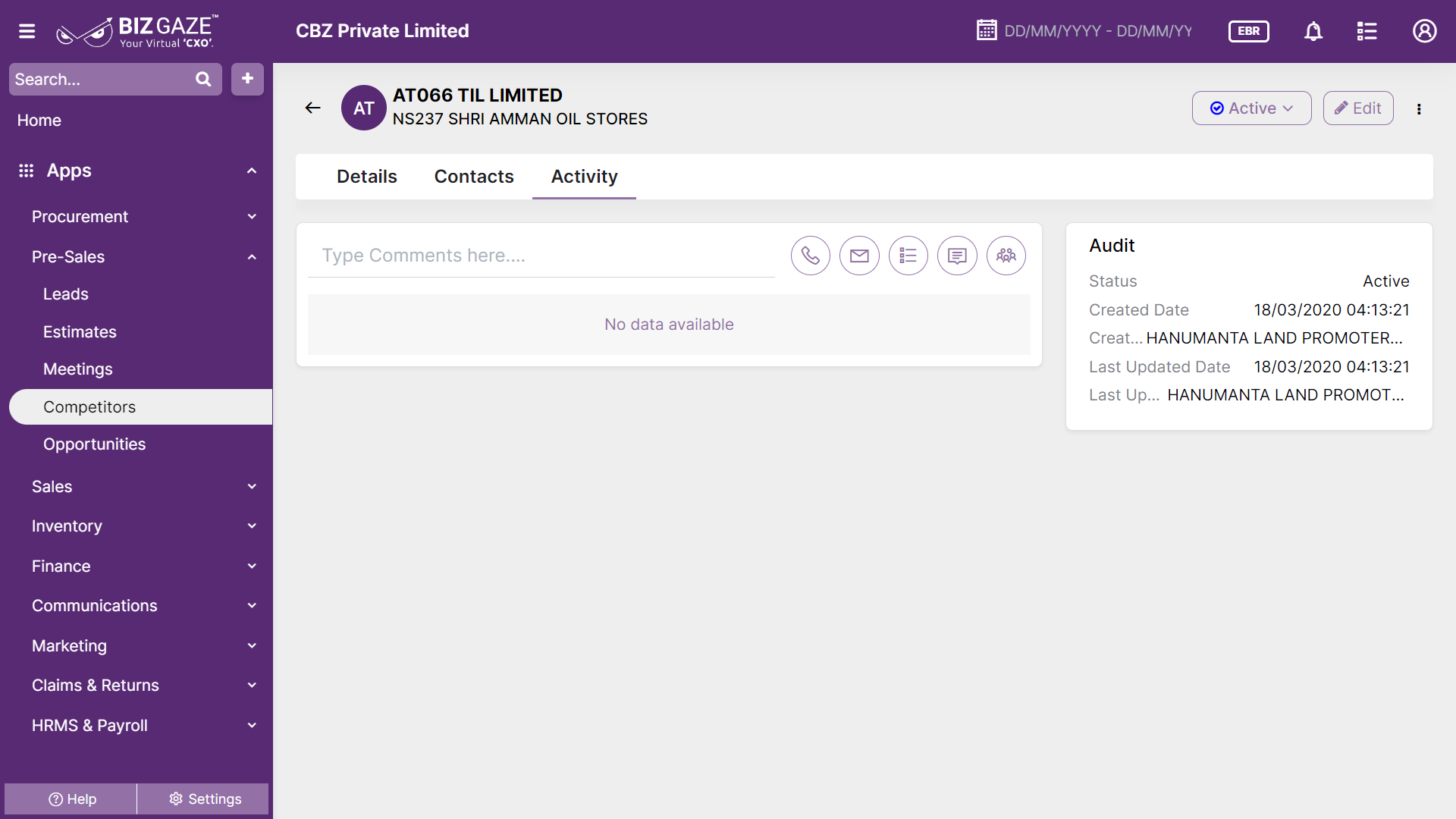Image resolution: width=1456 pixels, height=819 pixels.
Task: Open the calendar date range icon
Action: tap(987, 30)
